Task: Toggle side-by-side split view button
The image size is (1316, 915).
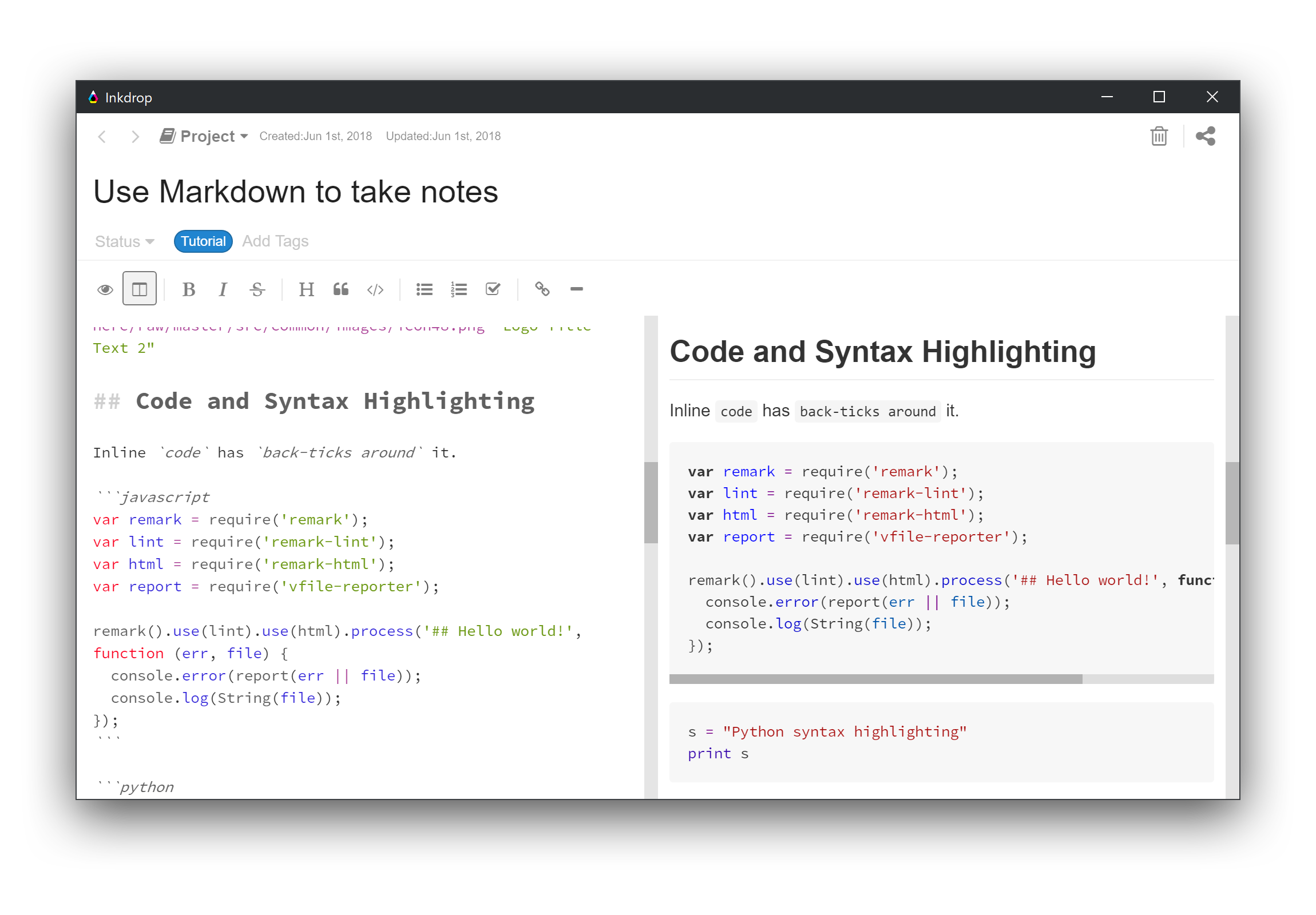Action: click(139, 289)
